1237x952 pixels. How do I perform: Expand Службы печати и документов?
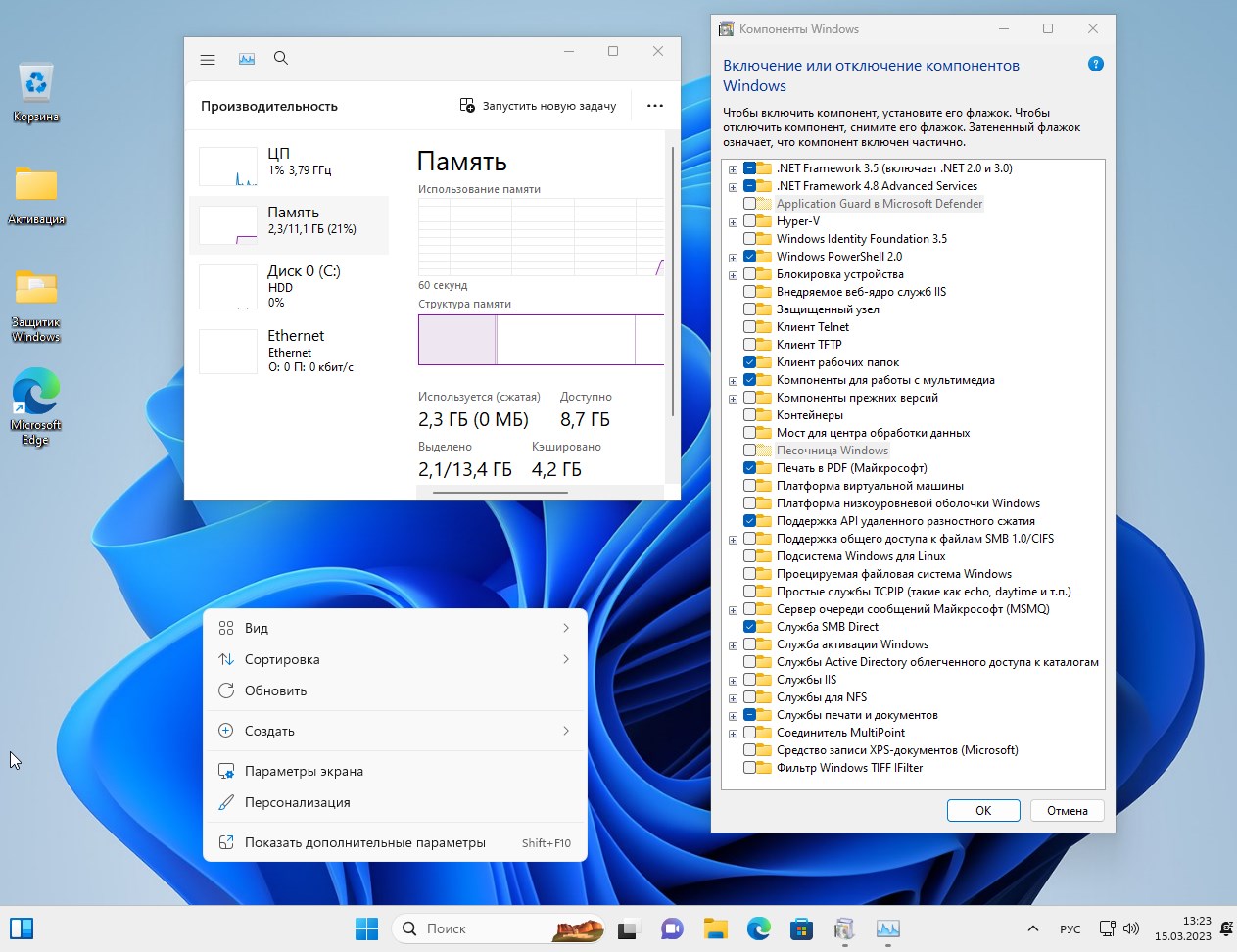[x=733, y=715]
